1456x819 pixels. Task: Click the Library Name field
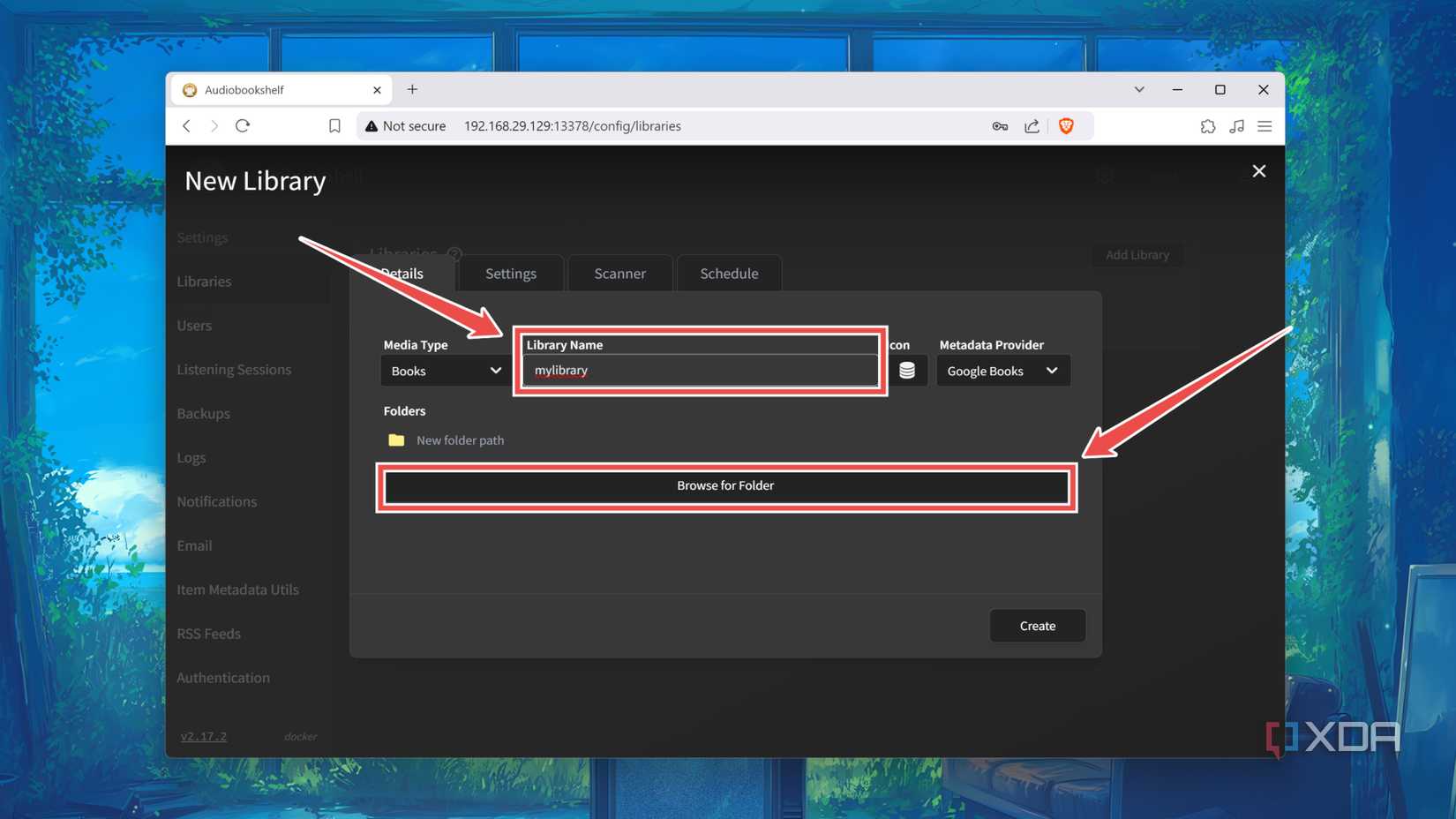(701, 371)
